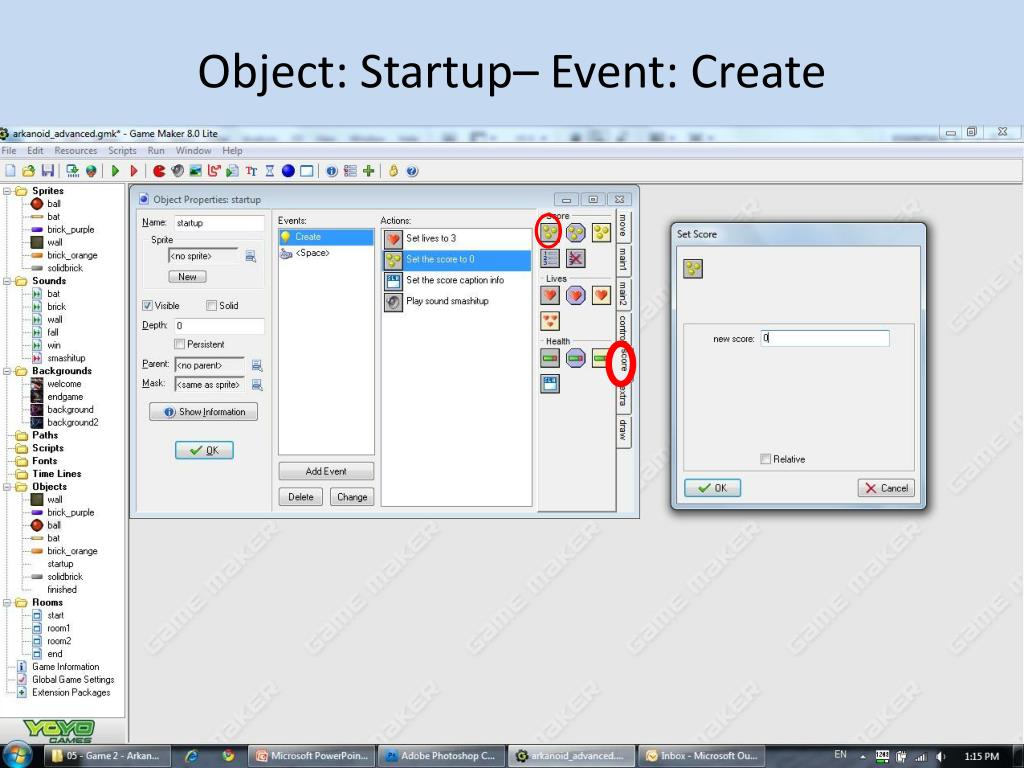
Task: Select the Set Lives heart action icon
Action: [x=550, y=295]
